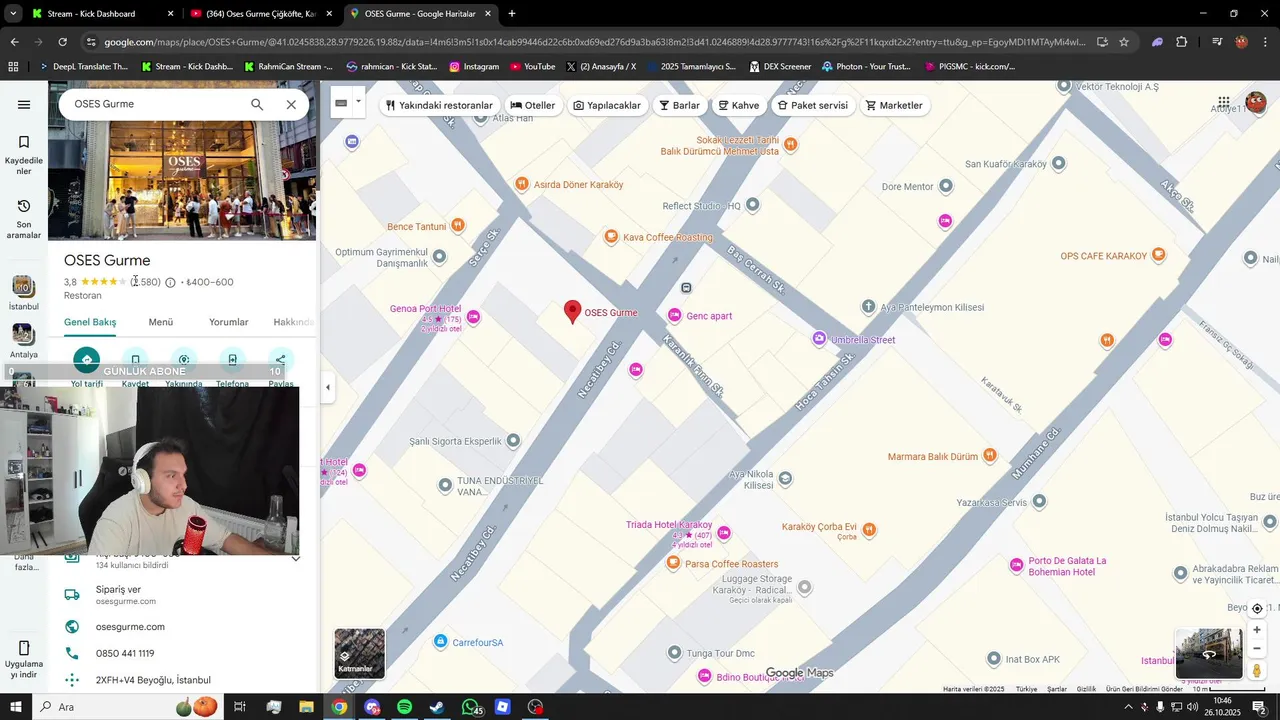The image size is (1280, 720).
Task: Open the Katmanlar layers thumbnail
Action: [x=359, y=653]
